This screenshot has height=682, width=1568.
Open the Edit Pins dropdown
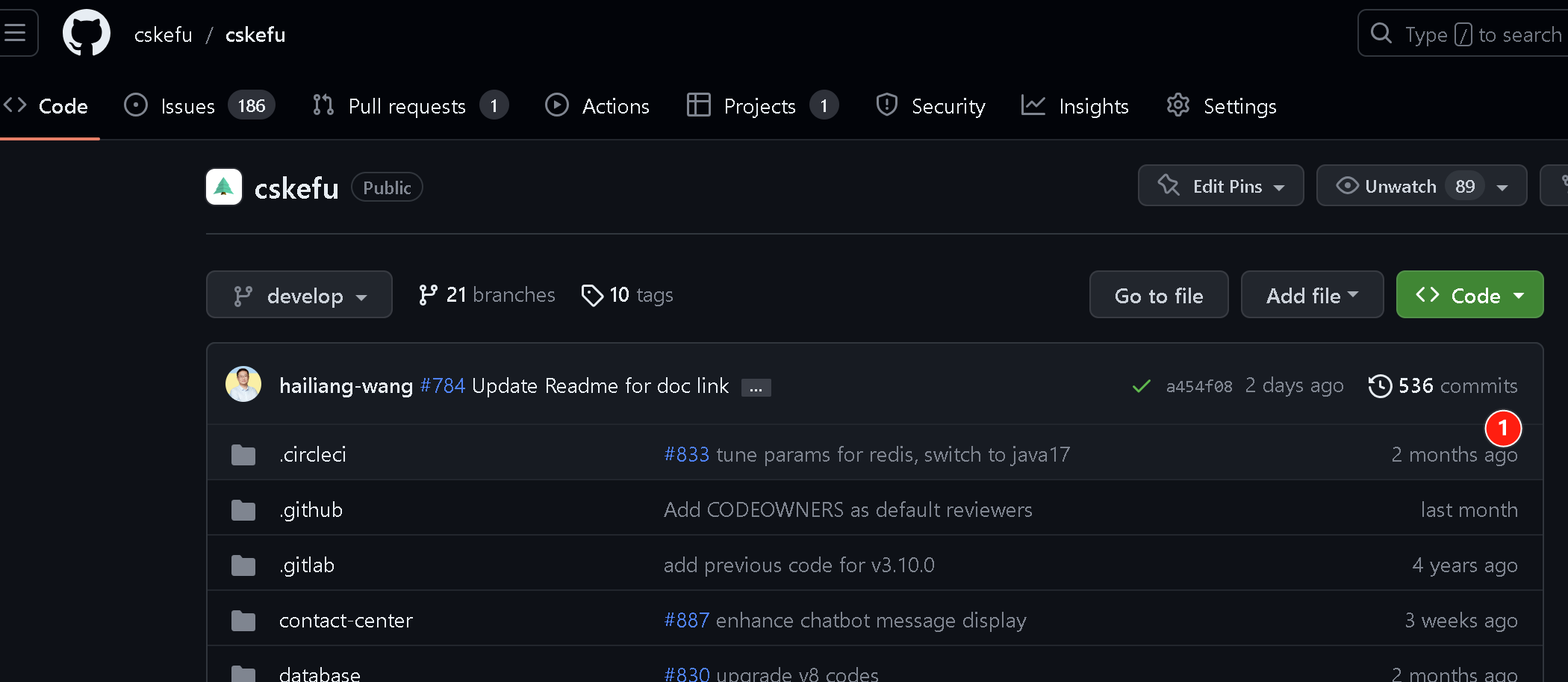[1221, 186]
